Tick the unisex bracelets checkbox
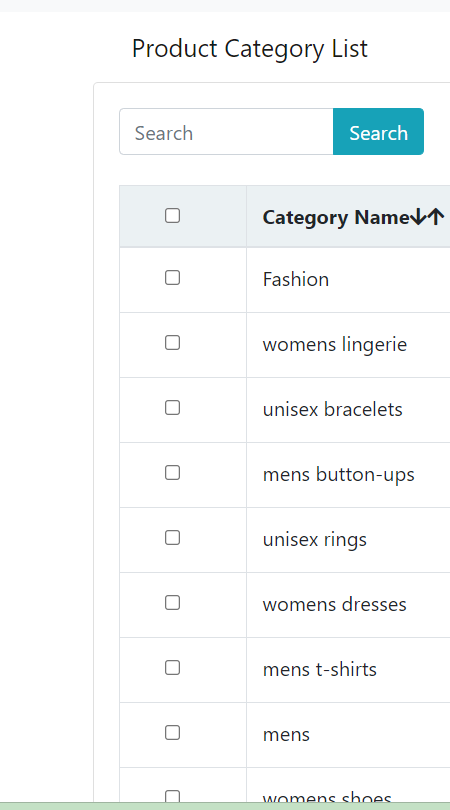 click(x=173, y=408)
